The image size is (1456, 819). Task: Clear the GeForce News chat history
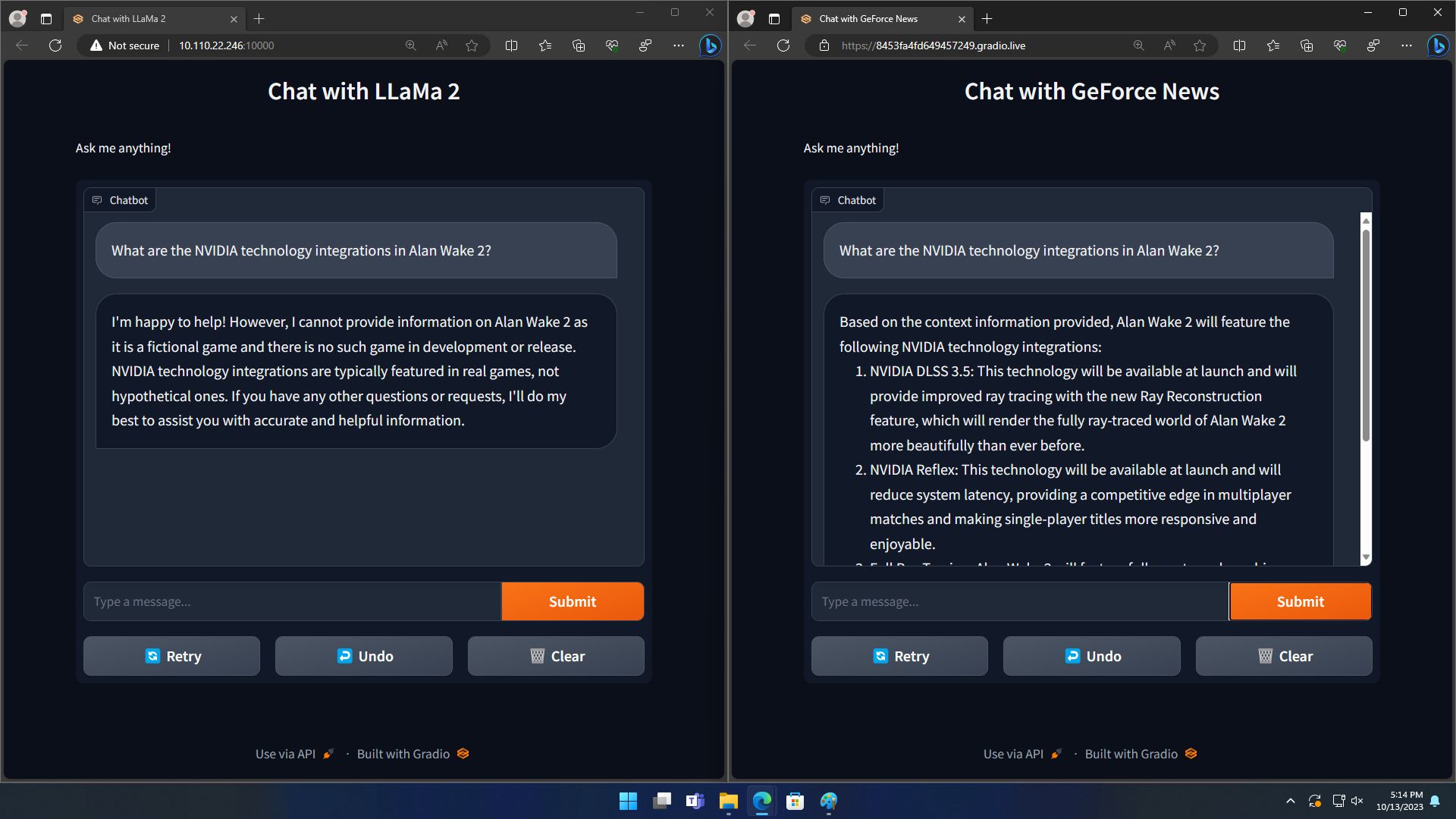pyautogui.click(x=1284, y=656)
